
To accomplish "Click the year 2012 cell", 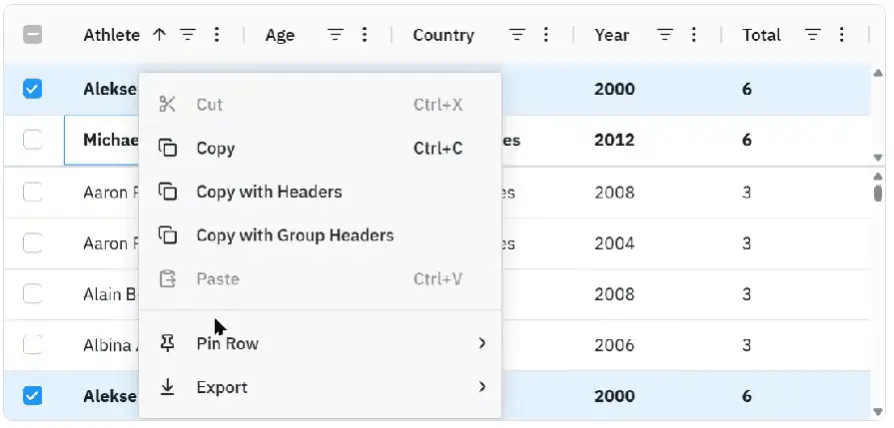I will point(614,140).
